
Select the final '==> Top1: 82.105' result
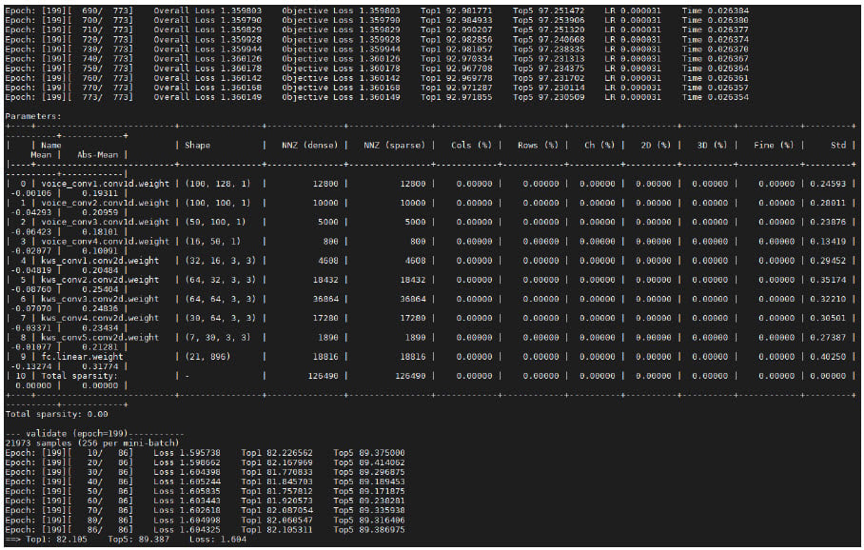point(40,538)
